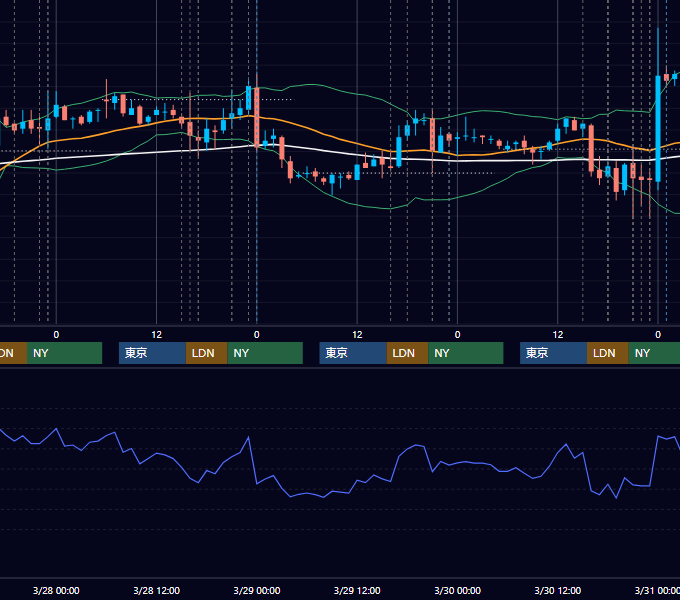Screen dimensions: 680x600
Task: Select the LDN session block for 3/28
Action: (206, 353)
